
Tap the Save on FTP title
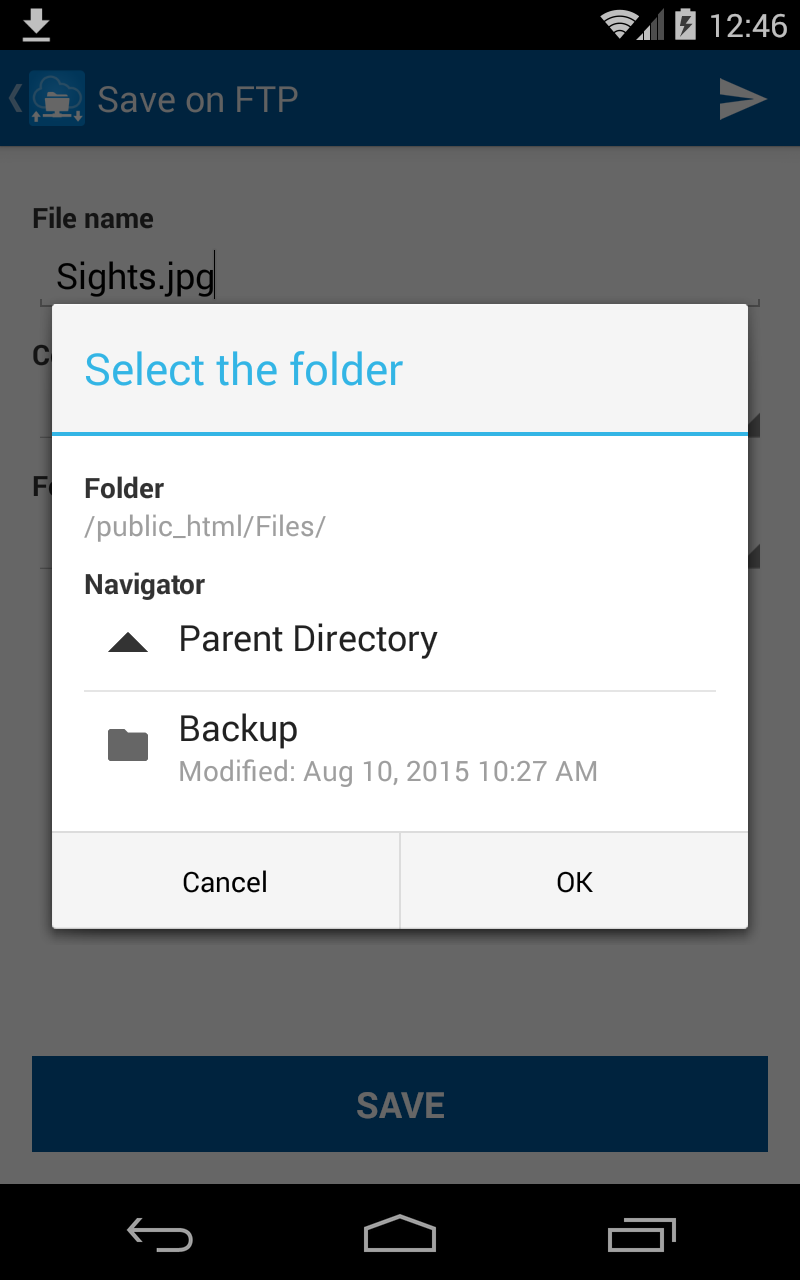[198, 99]
